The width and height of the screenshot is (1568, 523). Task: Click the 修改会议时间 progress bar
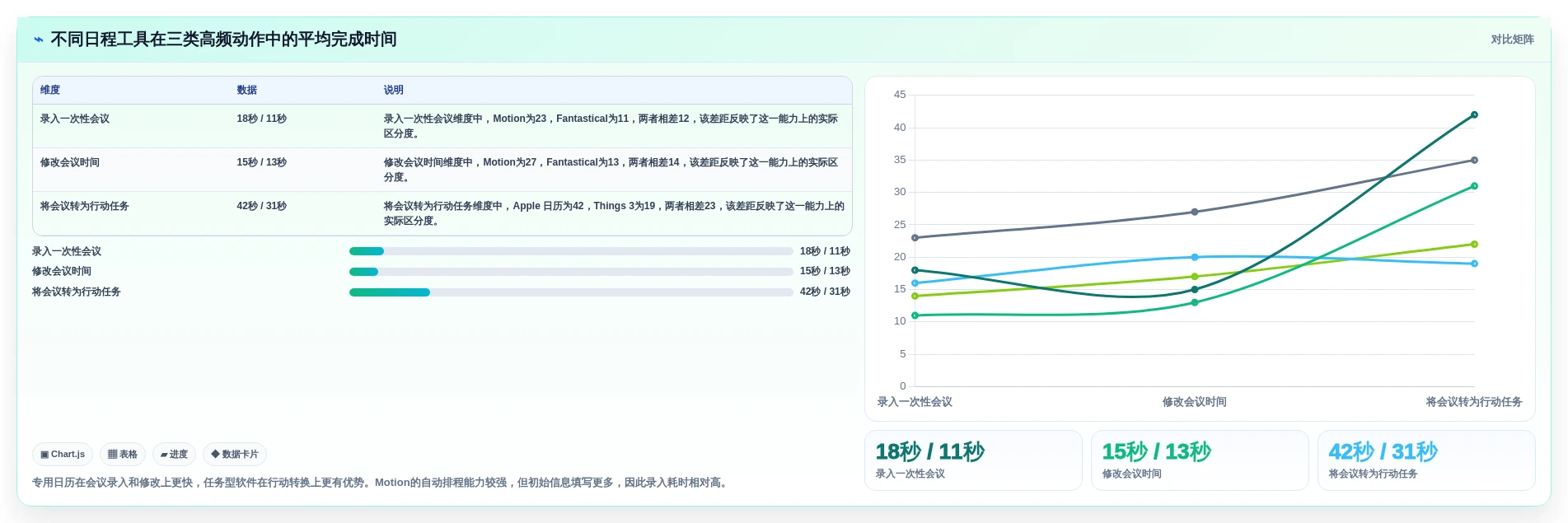(571, 272)
